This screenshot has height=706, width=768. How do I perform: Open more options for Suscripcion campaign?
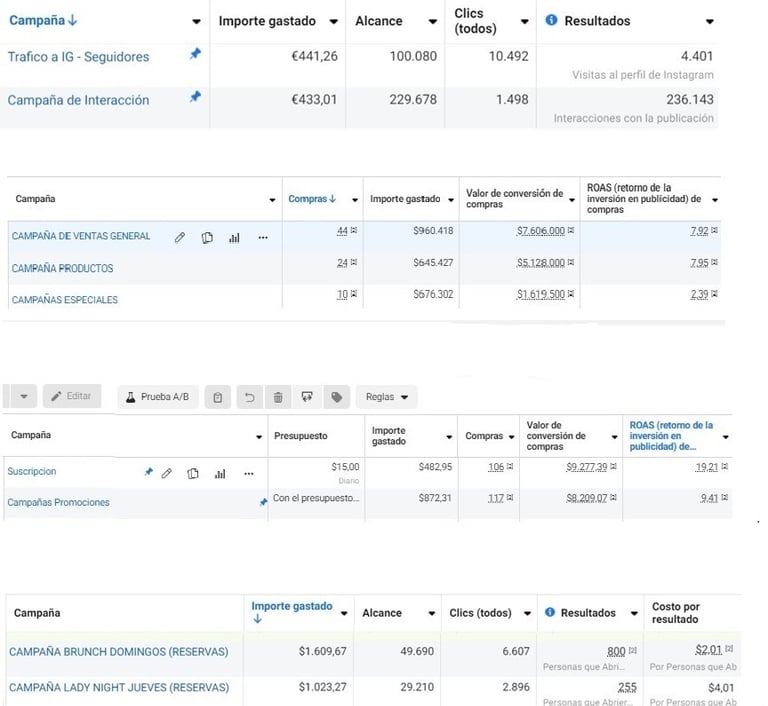pos(249,474)
